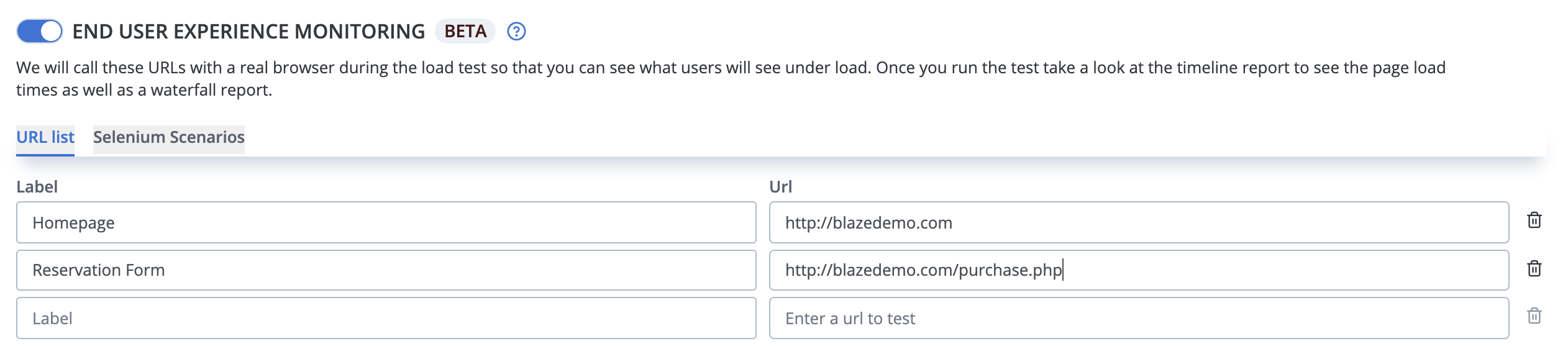Click the Label column header
Image resolution: width=1568 pixels, height=359 pixels.
pos(37,186)
